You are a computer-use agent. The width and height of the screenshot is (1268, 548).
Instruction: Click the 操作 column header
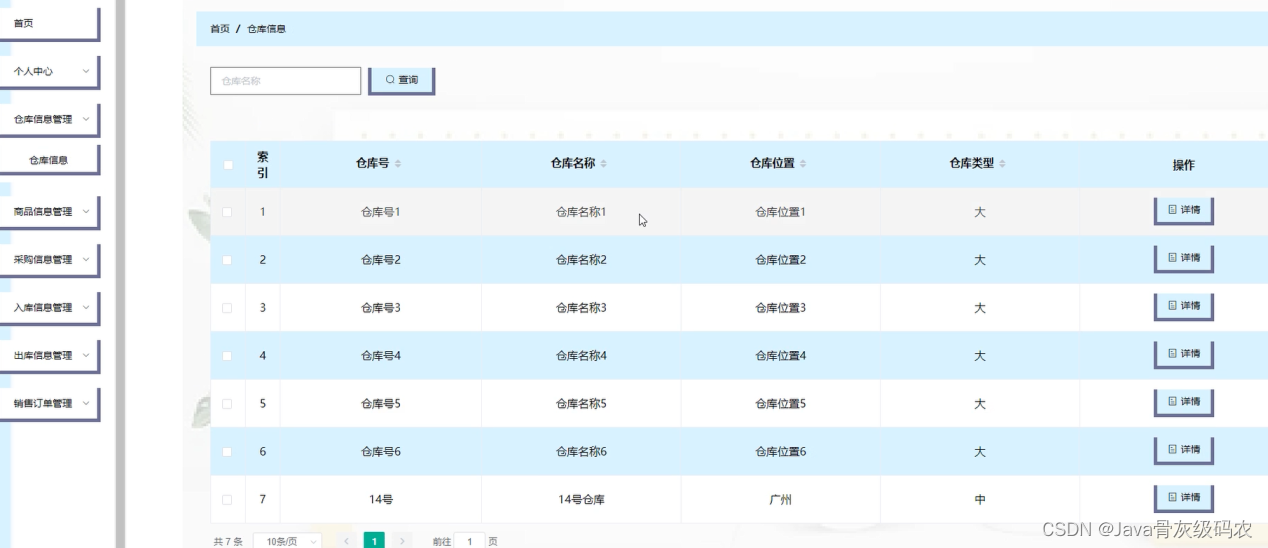click(x=1183, y=165)
